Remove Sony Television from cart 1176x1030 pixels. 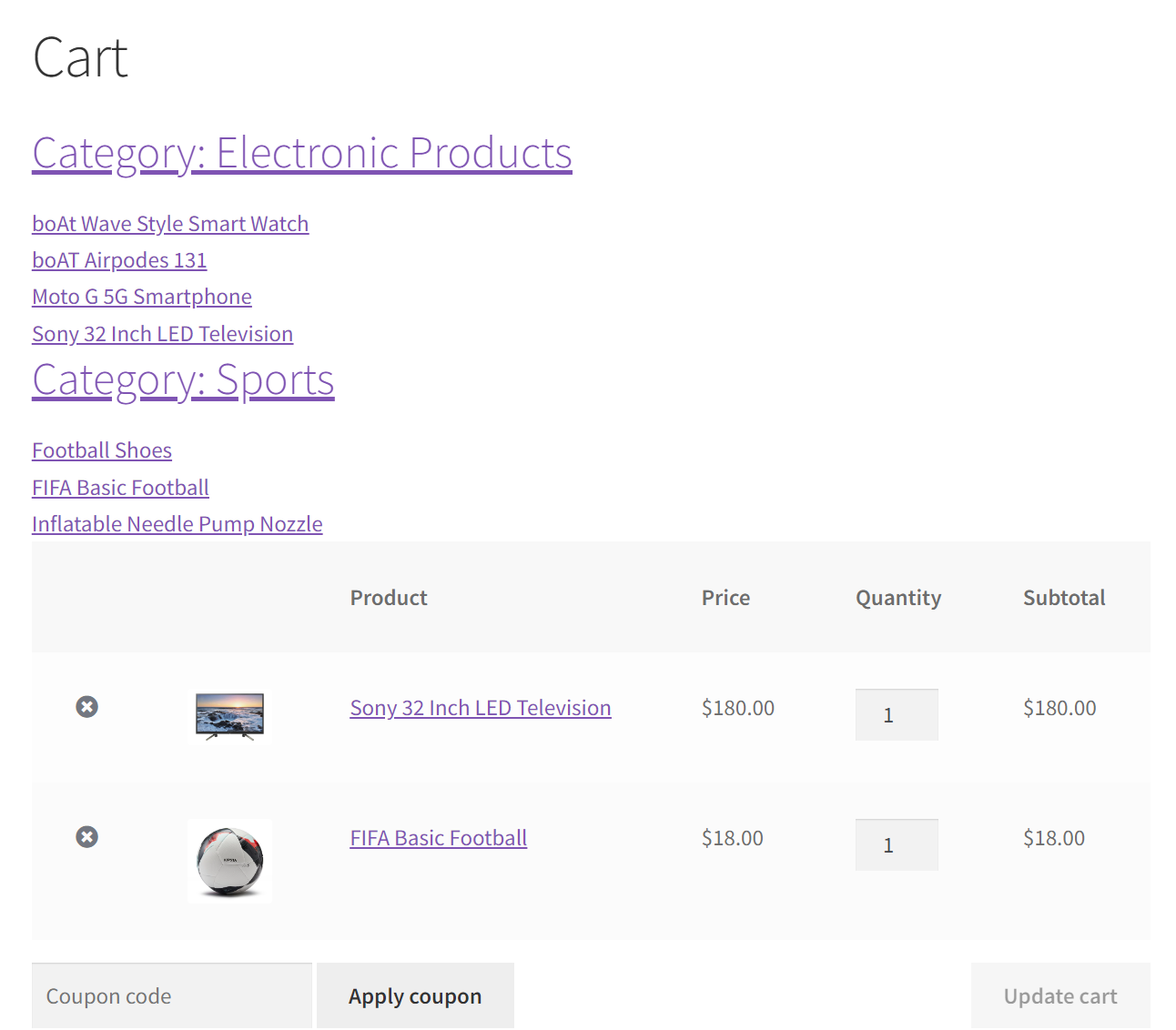tap(86, 707)
